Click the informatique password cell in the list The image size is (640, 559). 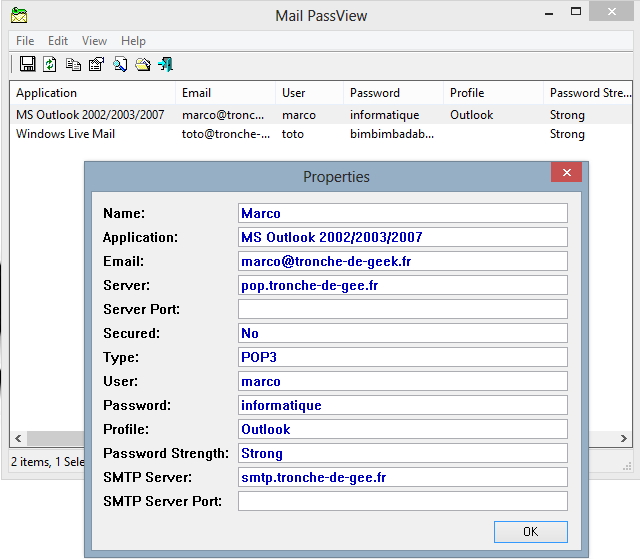(384, 115)
